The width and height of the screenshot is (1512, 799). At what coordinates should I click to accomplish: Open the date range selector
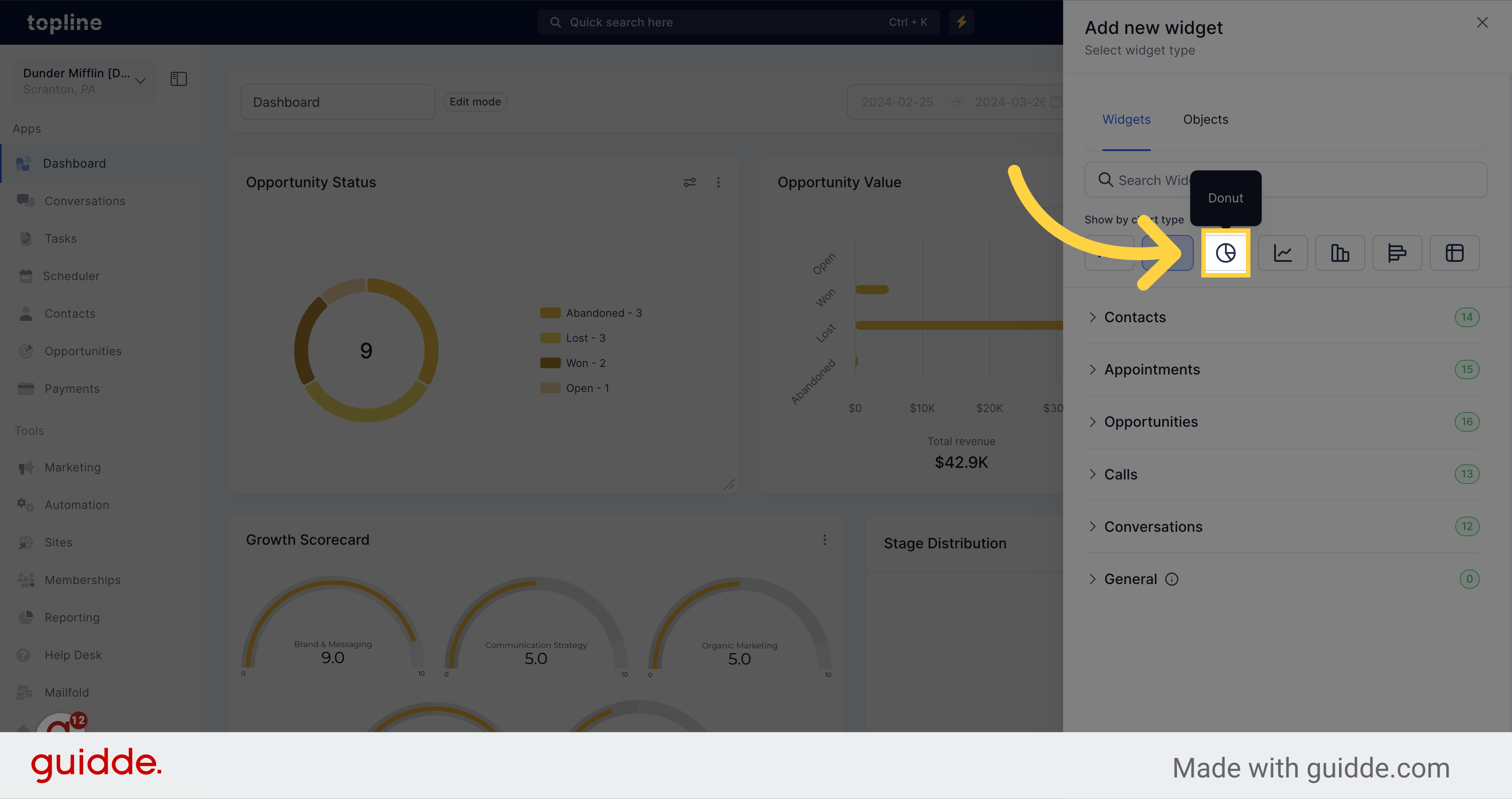point(955,102)
